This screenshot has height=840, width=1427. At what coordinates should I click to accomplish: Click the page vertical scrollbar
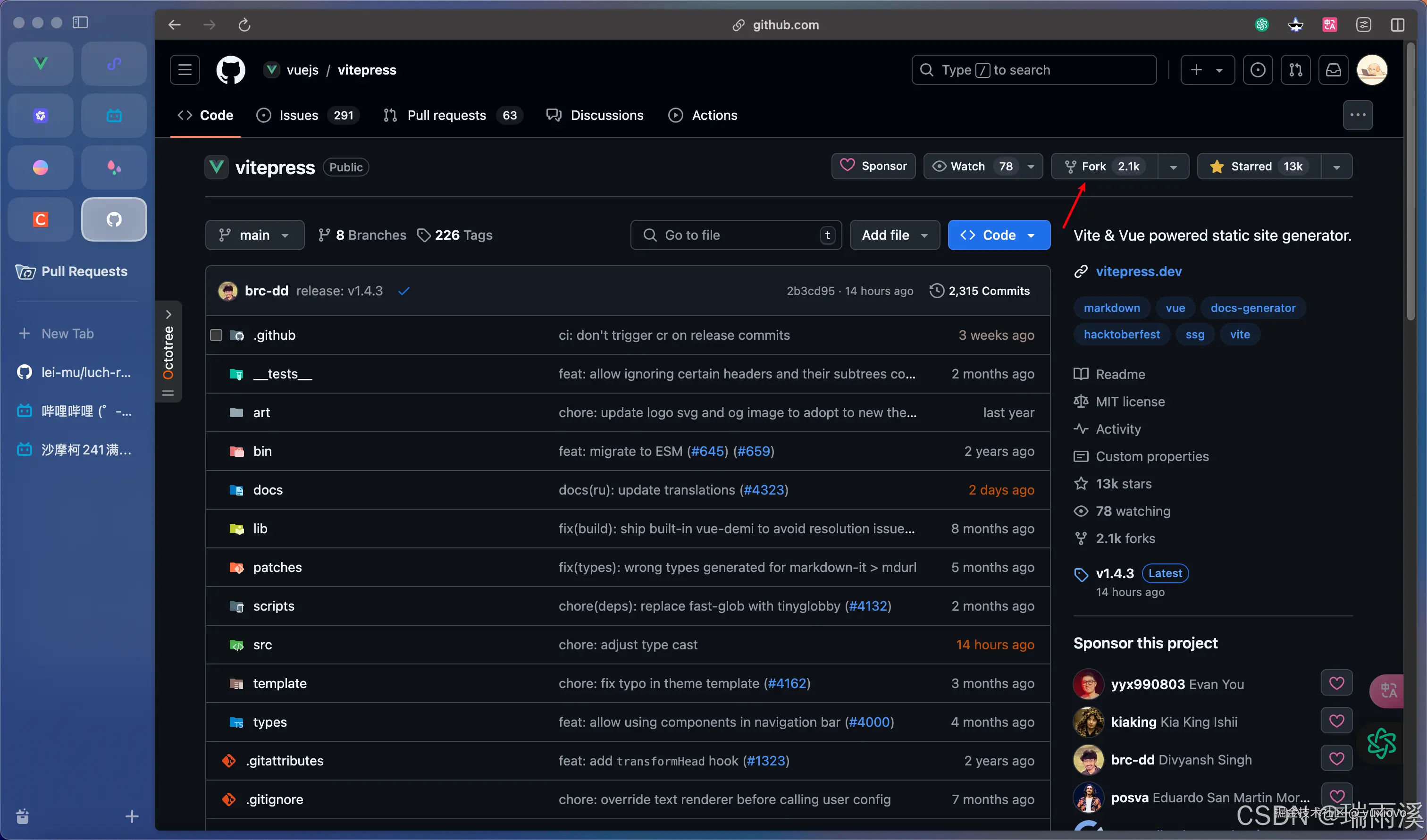(1410, 181)
